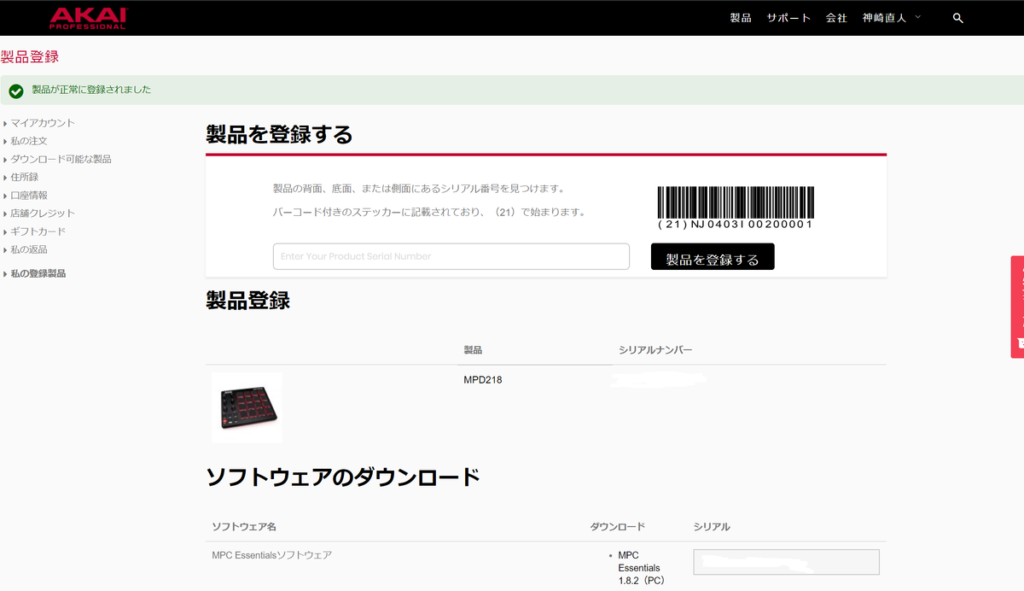Viewport: 1024px width, 591px height.
Task: Expand the 神崎直人 account dropdown
Action: pyautogui.click(x=891, y=18)
